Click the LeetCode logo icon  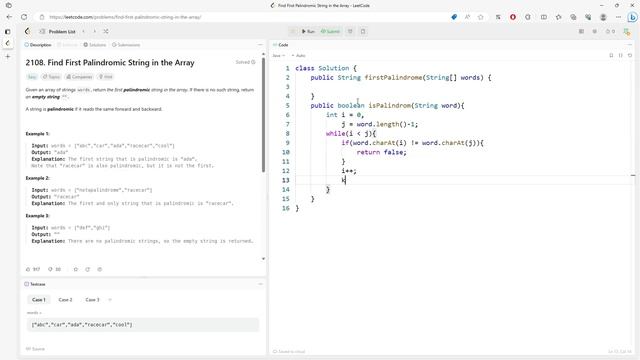[27, 31]
